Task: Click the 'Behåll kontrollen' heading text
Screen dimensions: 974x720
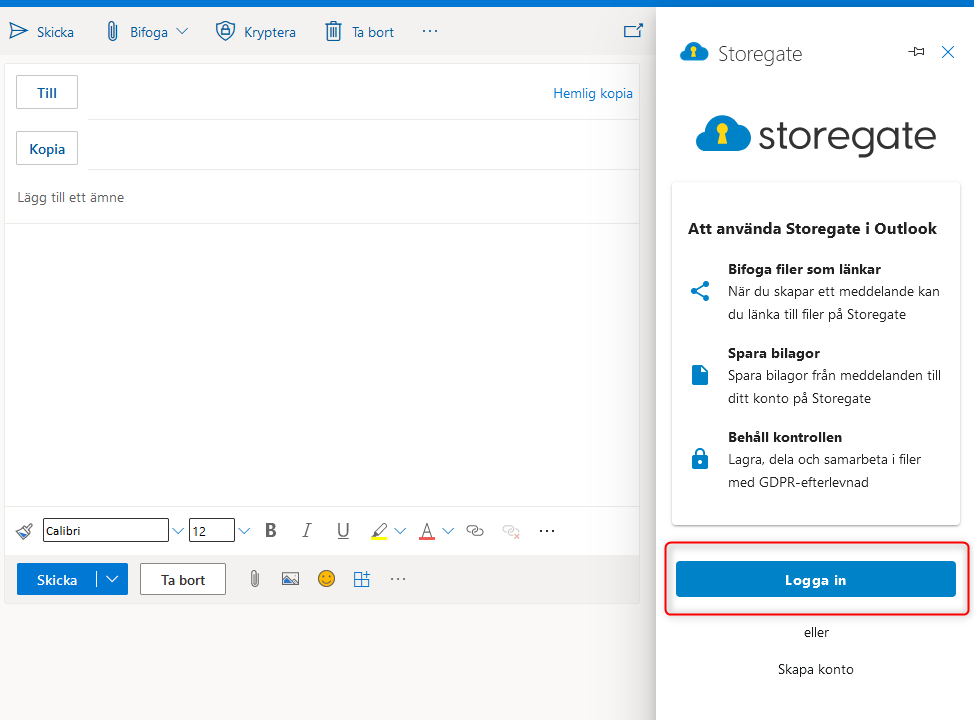Action: point(785,437)
